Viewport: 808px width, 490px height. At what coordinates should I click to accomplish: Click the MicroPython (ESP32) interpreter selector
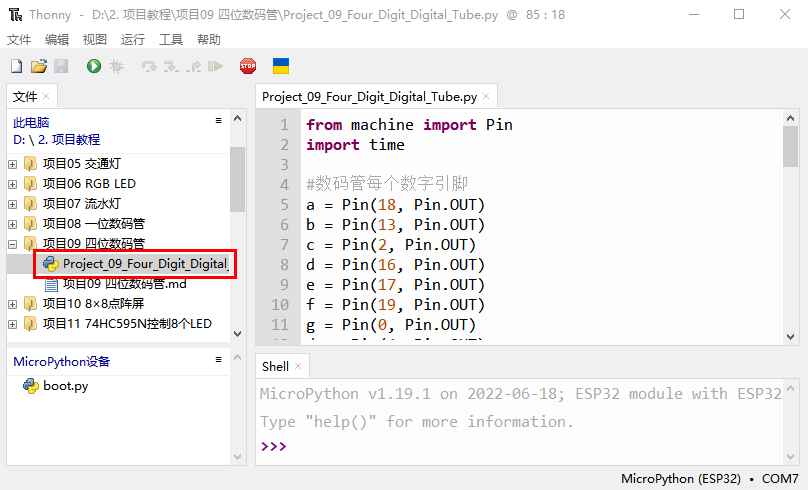pos(680,478)
